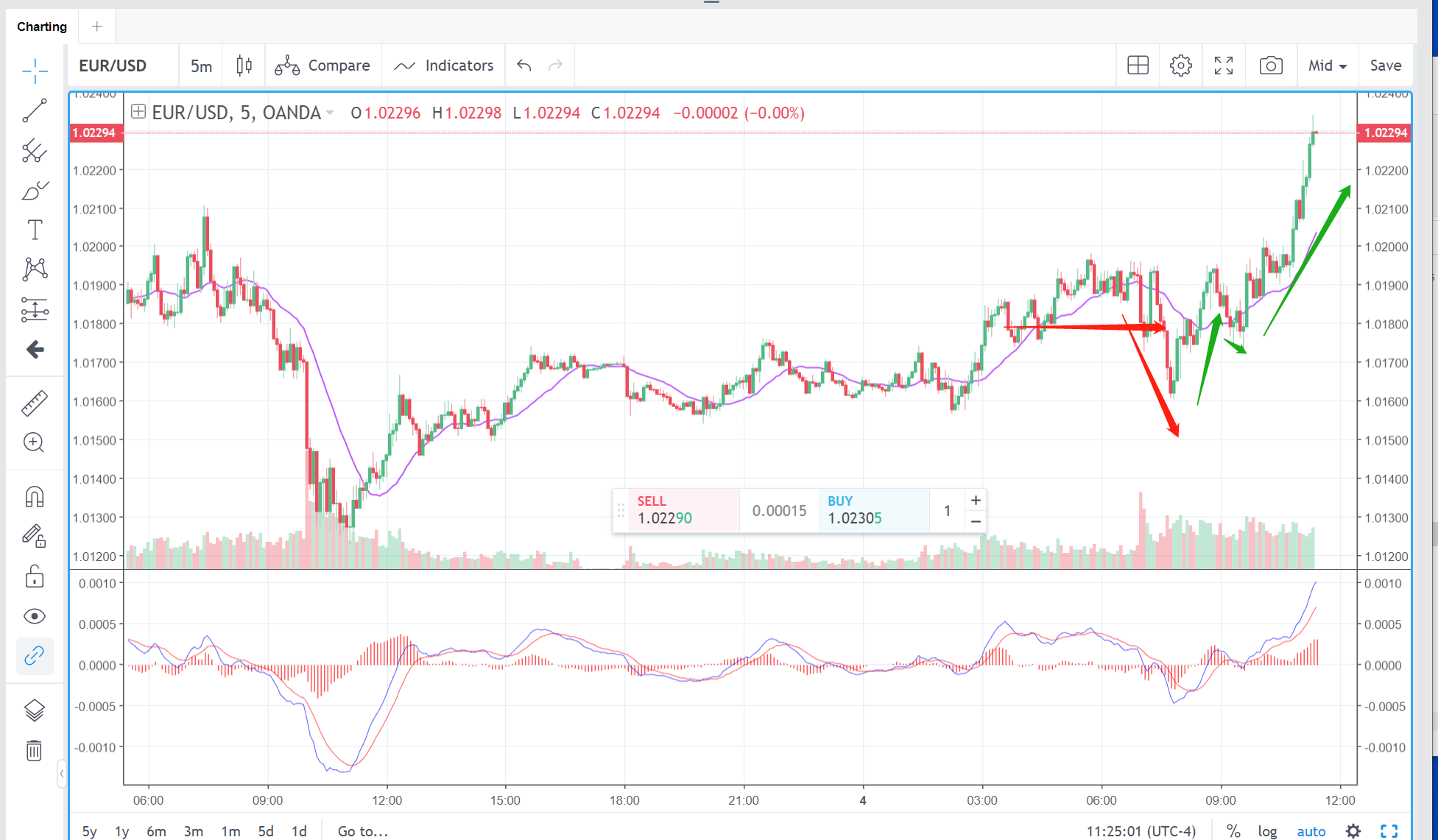Screen dimensions: 1438x840
Task: Select the Text annotation tool
Action: (35, 230)
